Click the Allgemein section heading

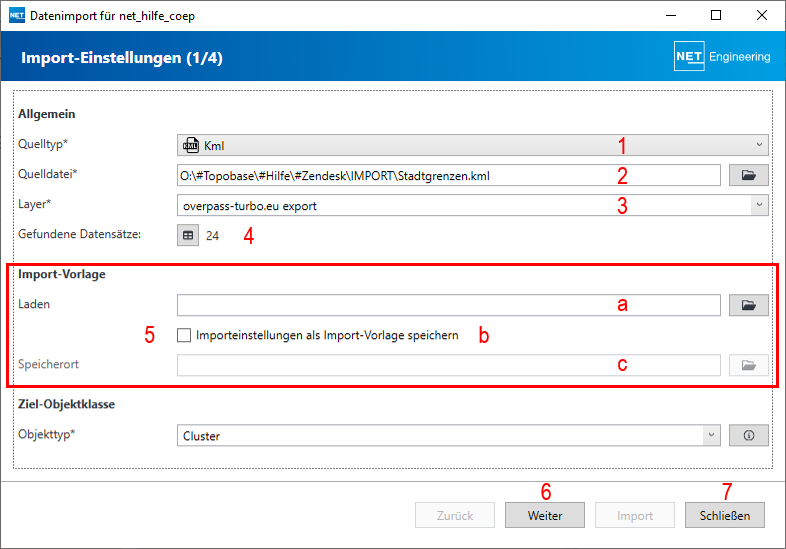click(x=47, y=114)
